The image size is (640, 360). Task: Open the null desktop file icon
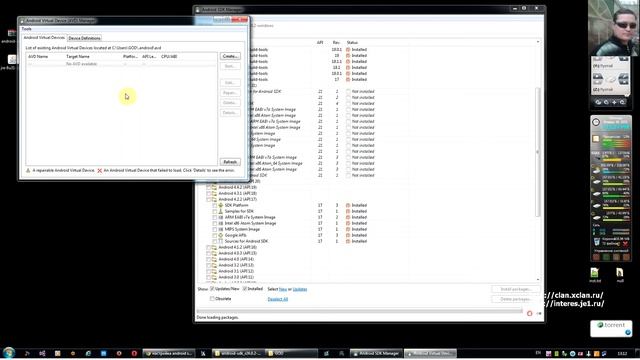(x=620, y=275)
